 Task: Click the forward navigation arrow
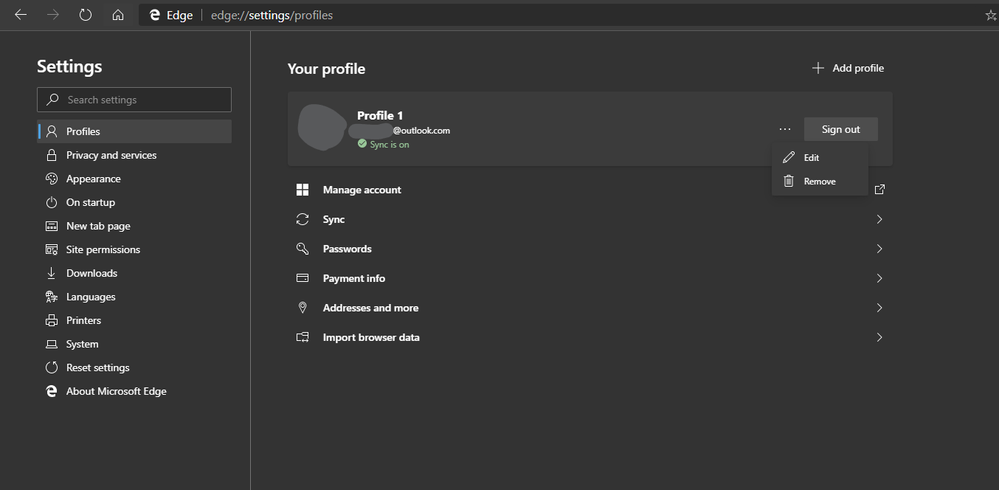pyautogui.click(x=53, y=15)
